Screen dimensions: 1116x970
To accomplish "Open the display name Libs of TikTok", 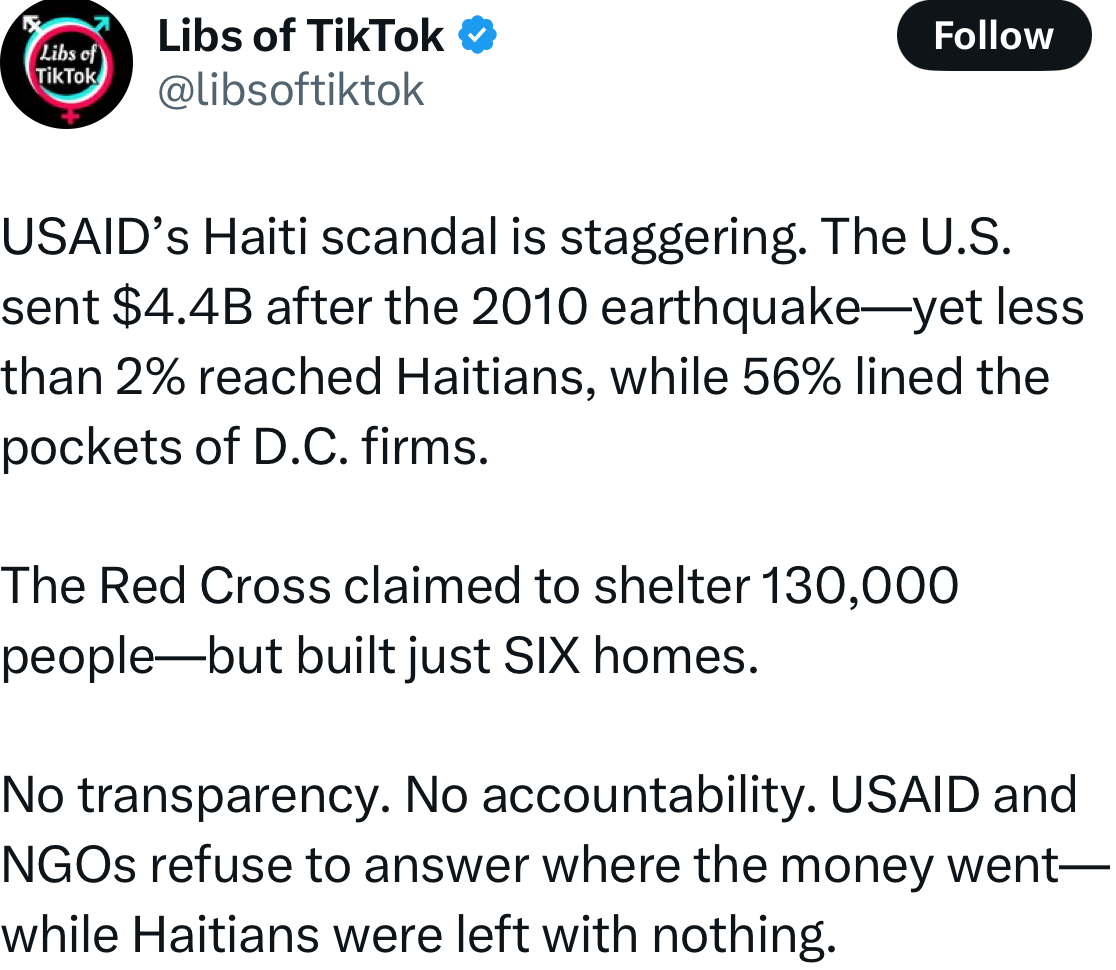I will coord(301,37).
